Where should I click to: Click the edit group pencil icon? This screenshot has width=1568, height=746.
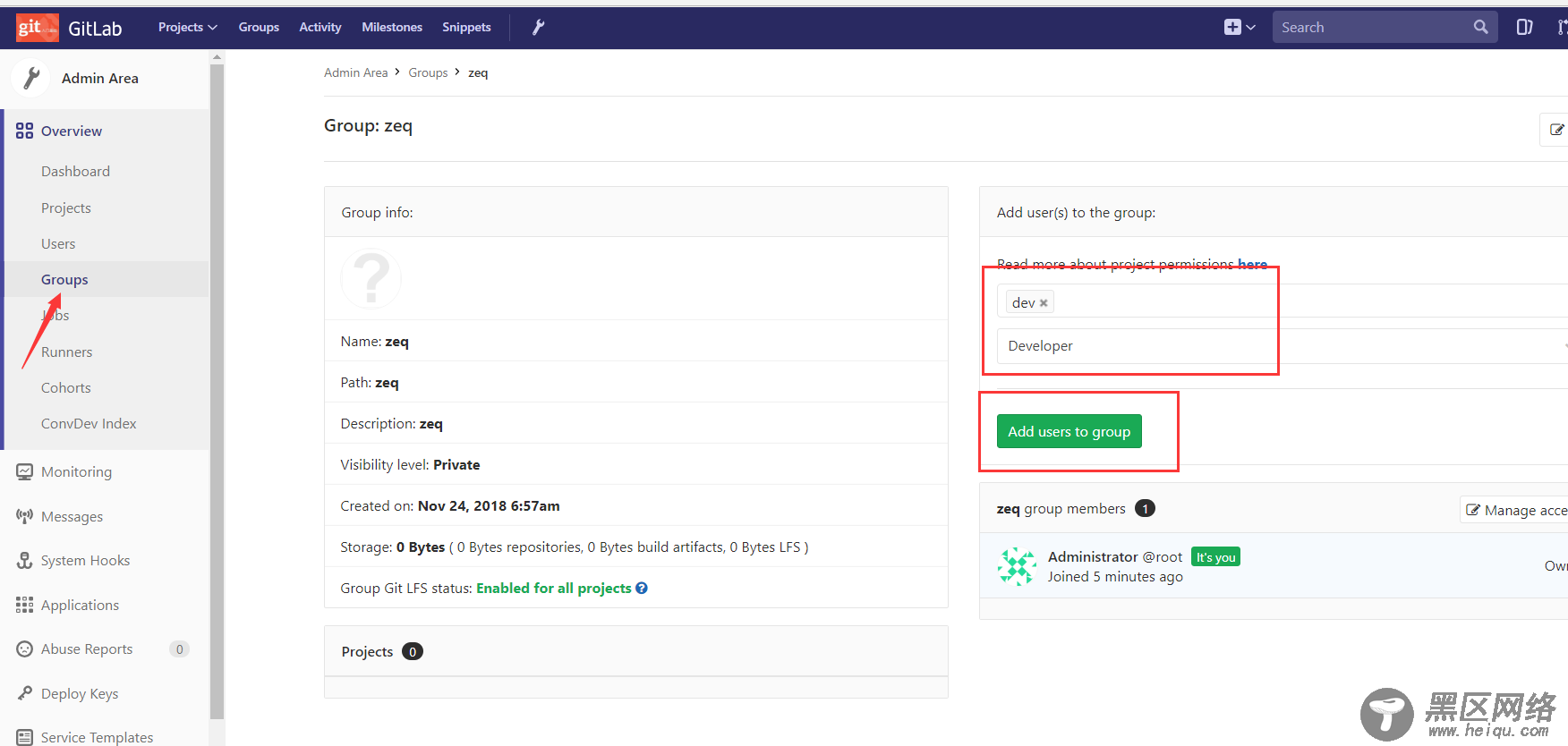click(1556, 130)
